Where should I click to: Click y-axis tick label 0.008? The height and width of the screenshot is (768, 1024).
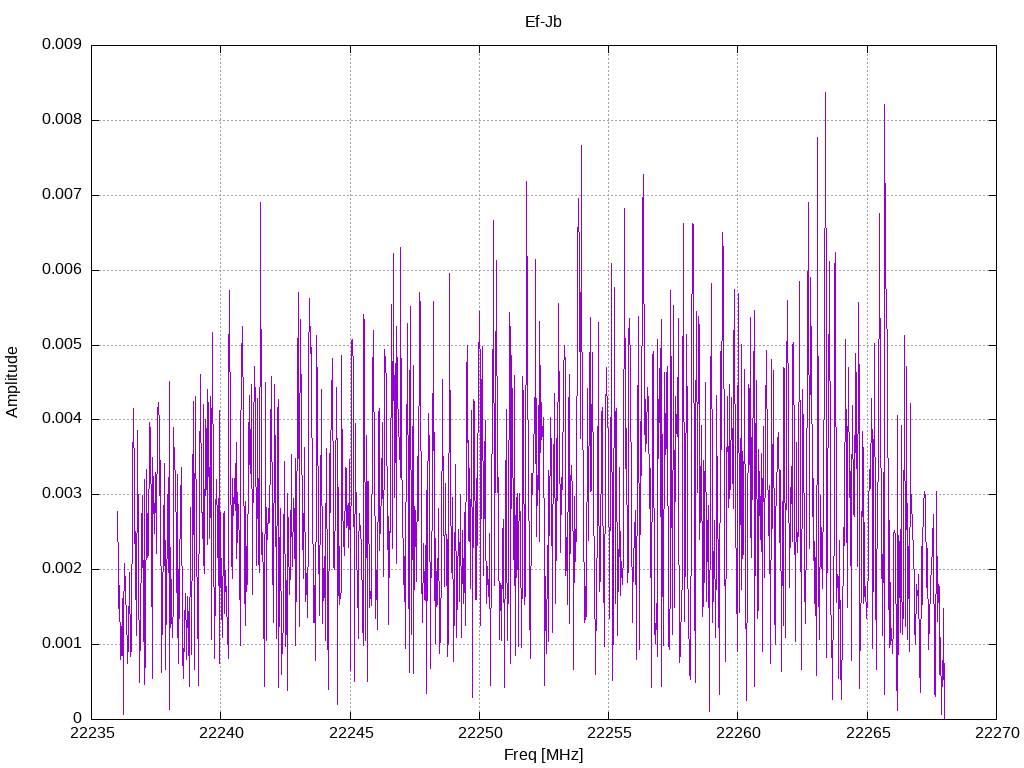point(62,120)
